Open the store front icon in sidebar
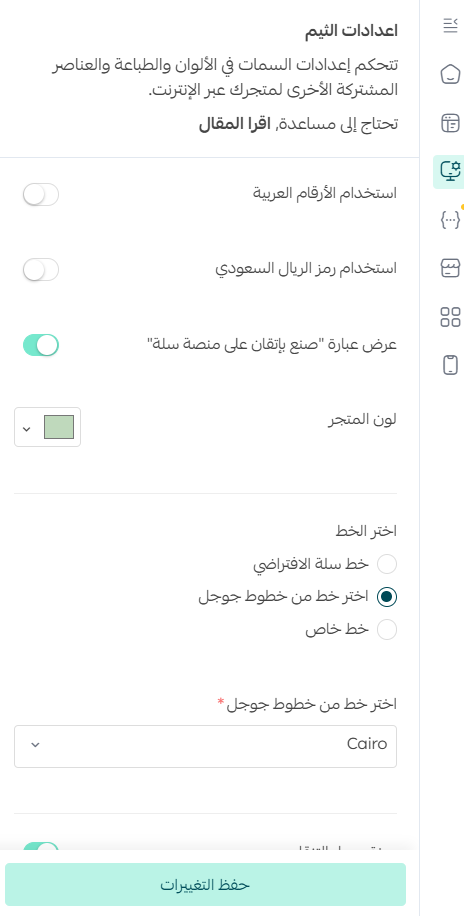464x916 pixels. coord(450,268)
